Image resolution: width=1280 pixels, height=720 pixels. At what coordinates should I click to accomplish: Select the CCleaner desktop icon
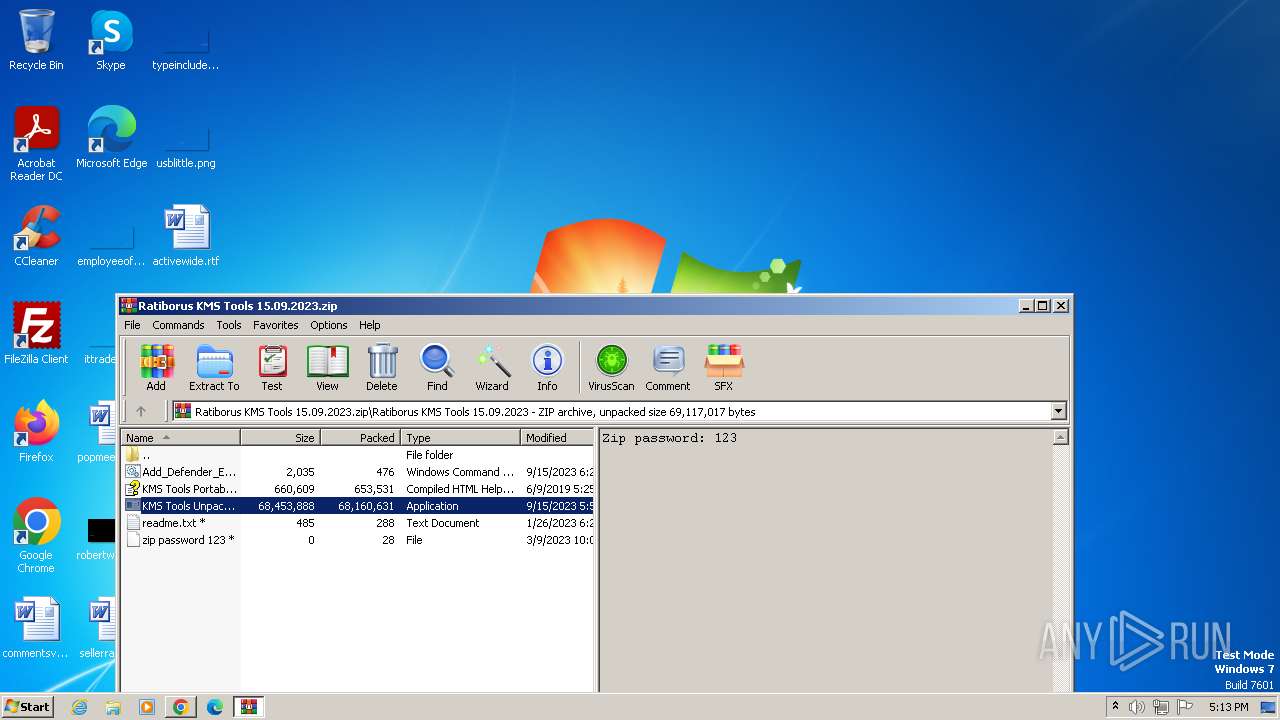(x=36, y=236)
